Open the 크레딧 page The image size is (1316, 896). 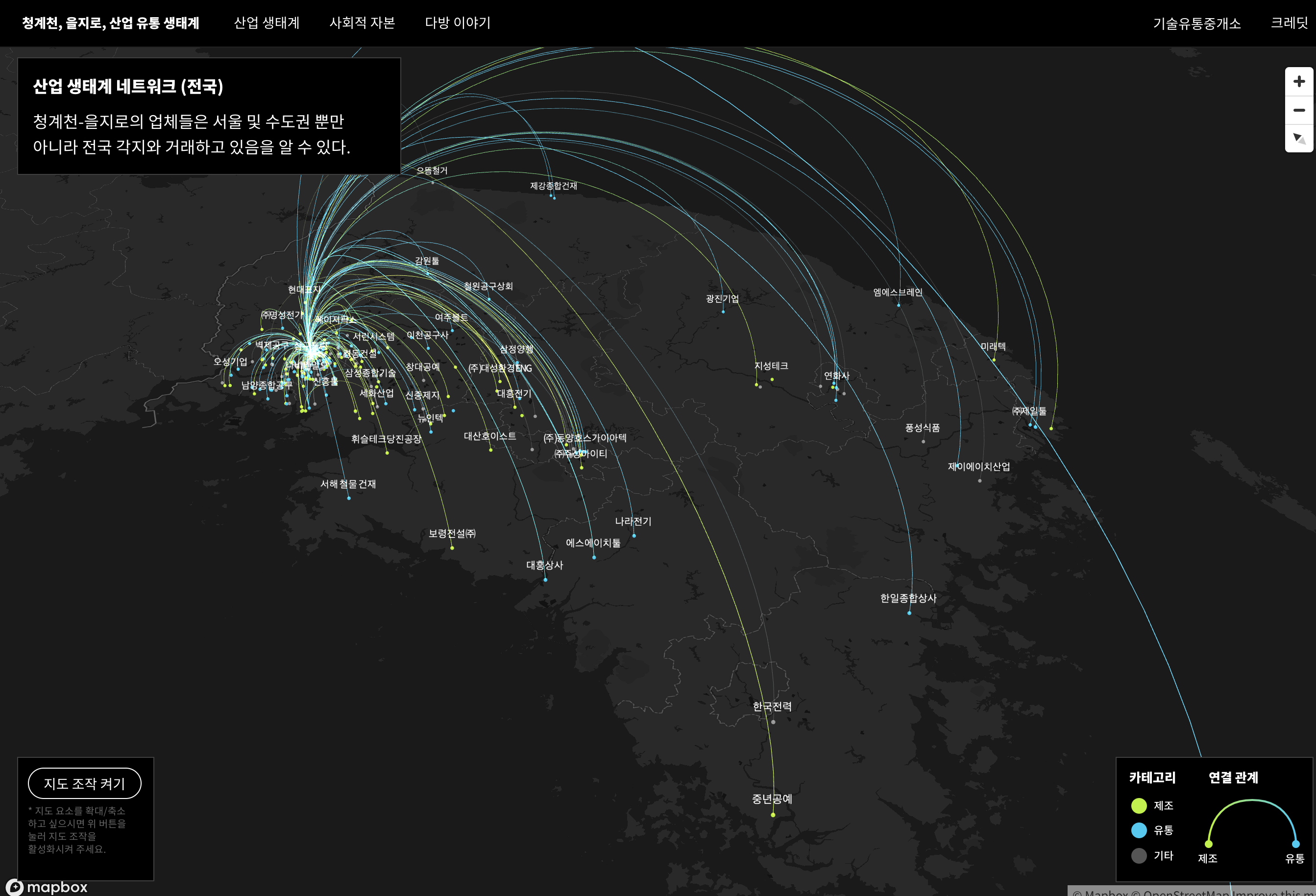[1289, 23]
